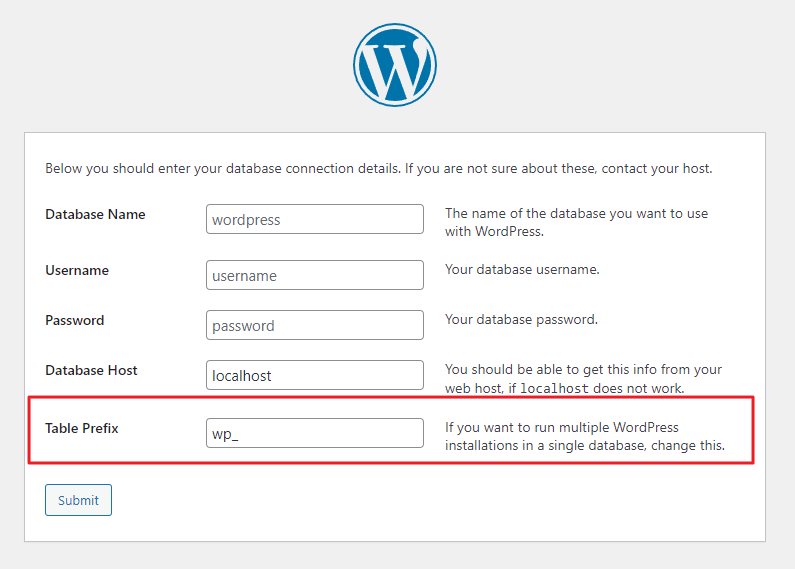Viewport: 795px width, 569px height.
Task: Click the WordPress logo
Action: [x=395, y=65]
